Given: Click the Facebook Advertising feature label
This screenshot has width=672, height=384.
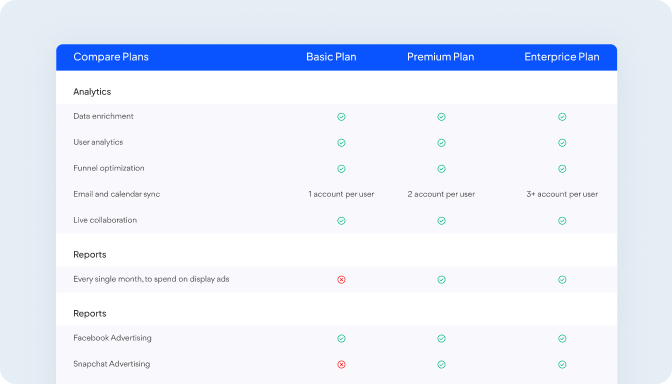Looking at the screenshot, I should 112,338.
